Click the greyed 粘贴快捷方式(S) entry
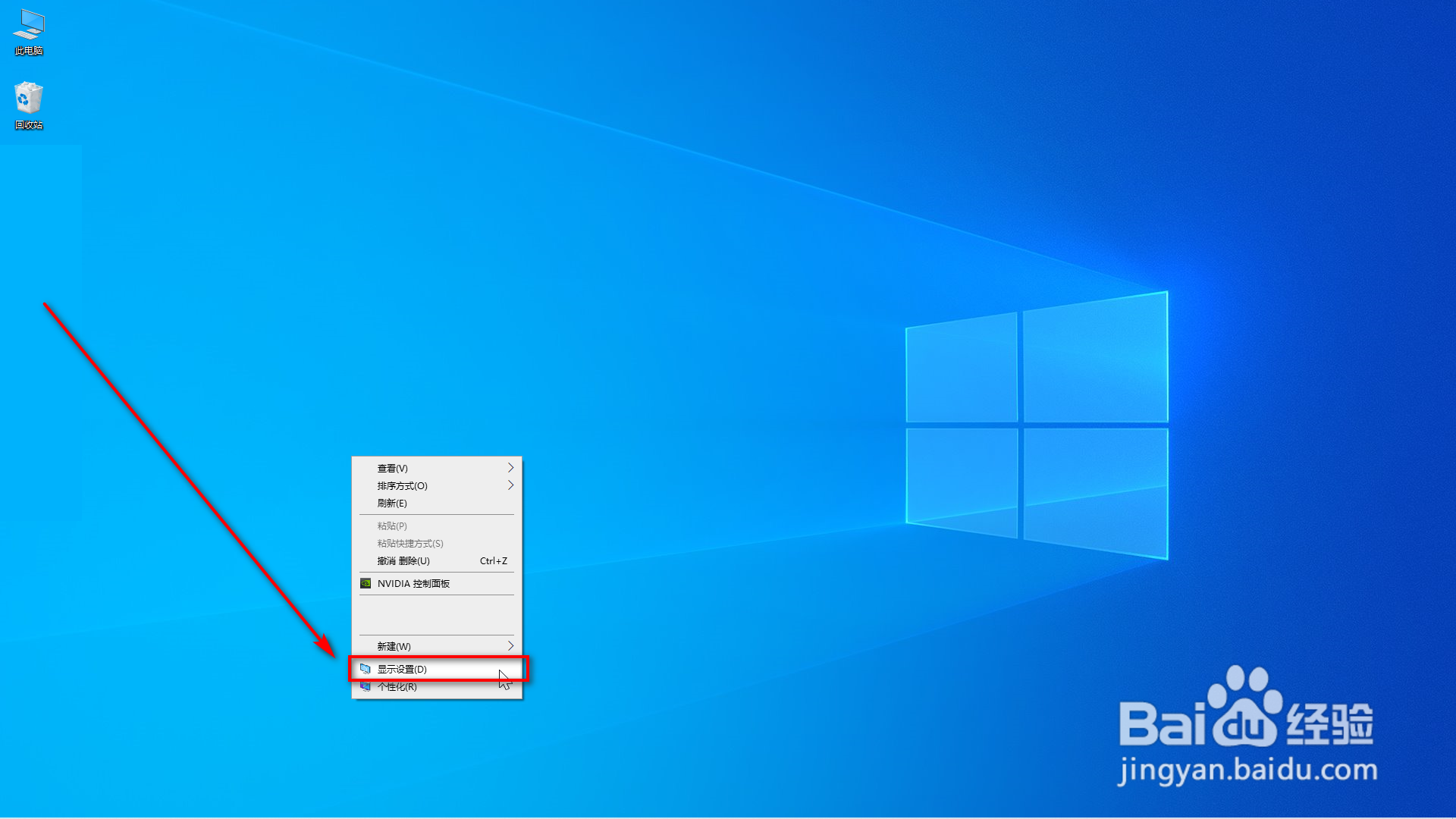This screenshot has width=1456, height=819. pyautogui.click(x=410, y=544)
